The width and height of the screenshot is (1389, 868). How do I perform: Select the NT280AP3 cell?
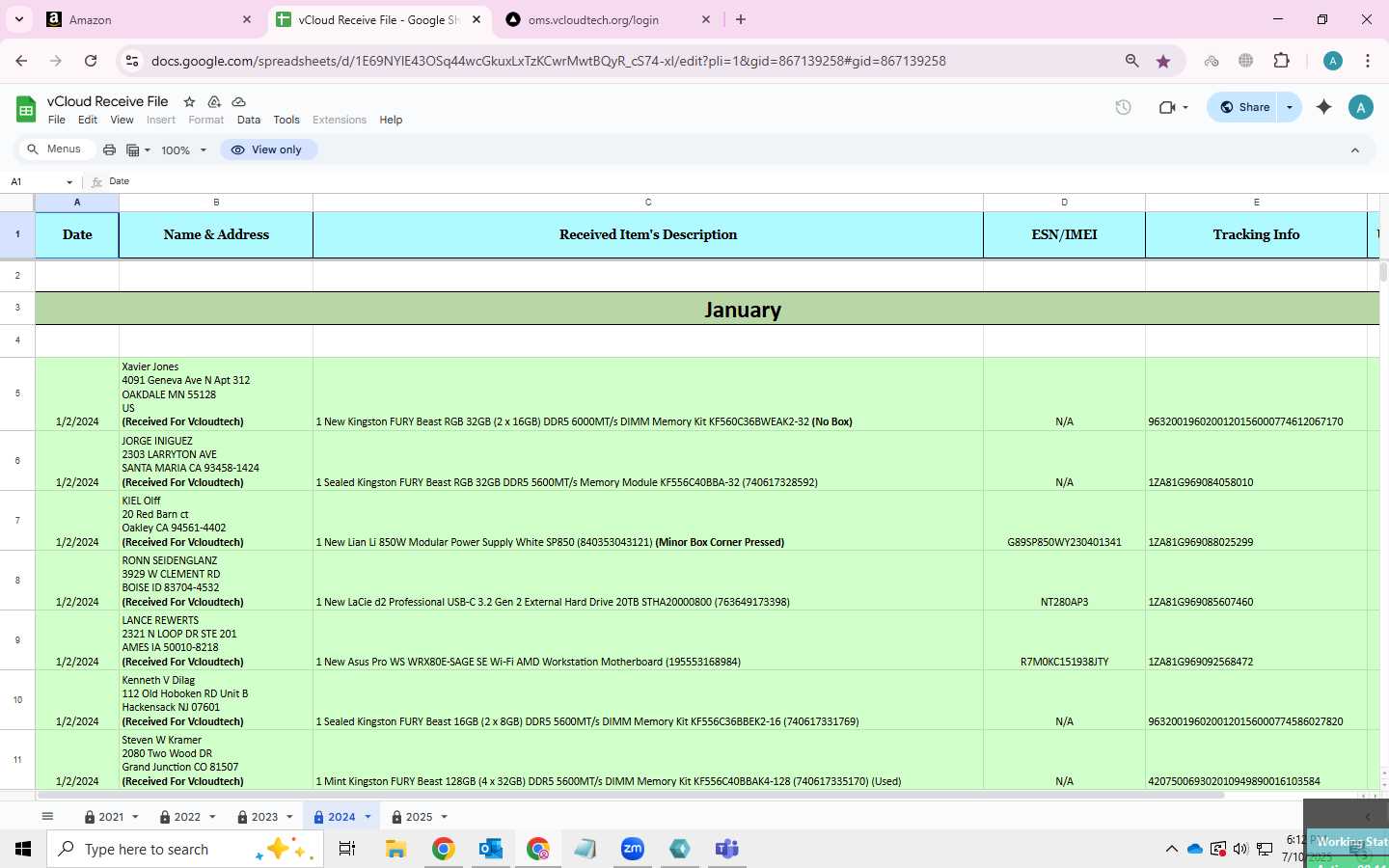tap(1064, 581)
